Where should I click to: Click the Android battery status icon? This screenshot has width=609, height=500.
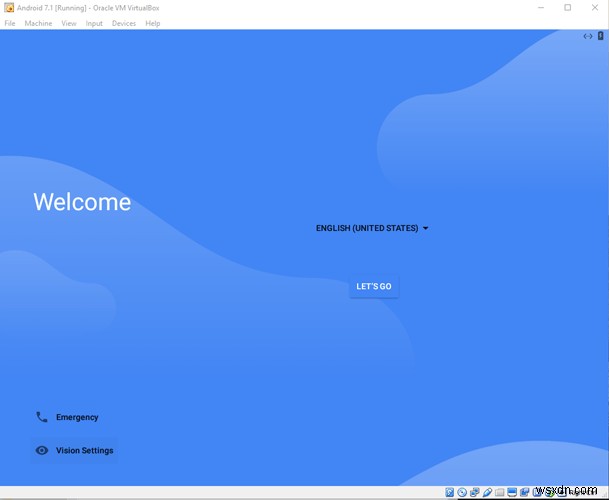[600, 36]
